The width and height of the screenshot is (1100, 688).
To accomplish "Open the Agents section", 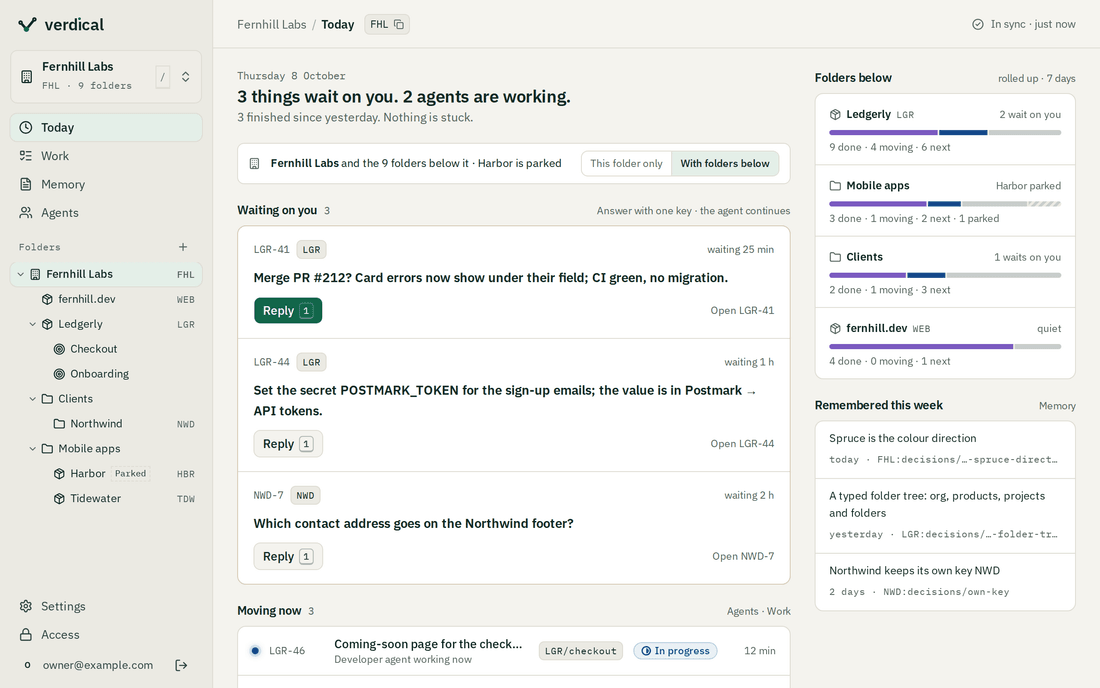I will click(106, 213).
